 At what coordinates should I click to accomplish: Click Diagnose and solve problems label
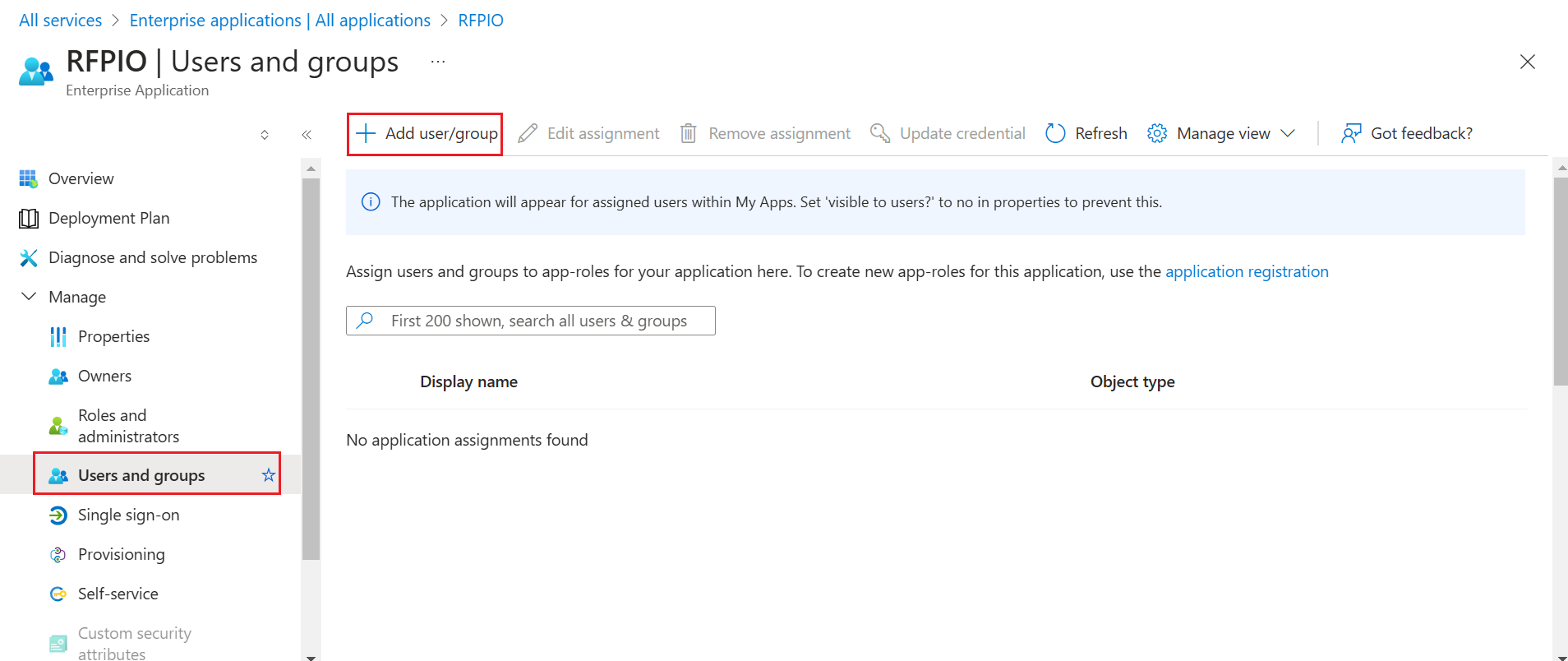pos(153,257)
